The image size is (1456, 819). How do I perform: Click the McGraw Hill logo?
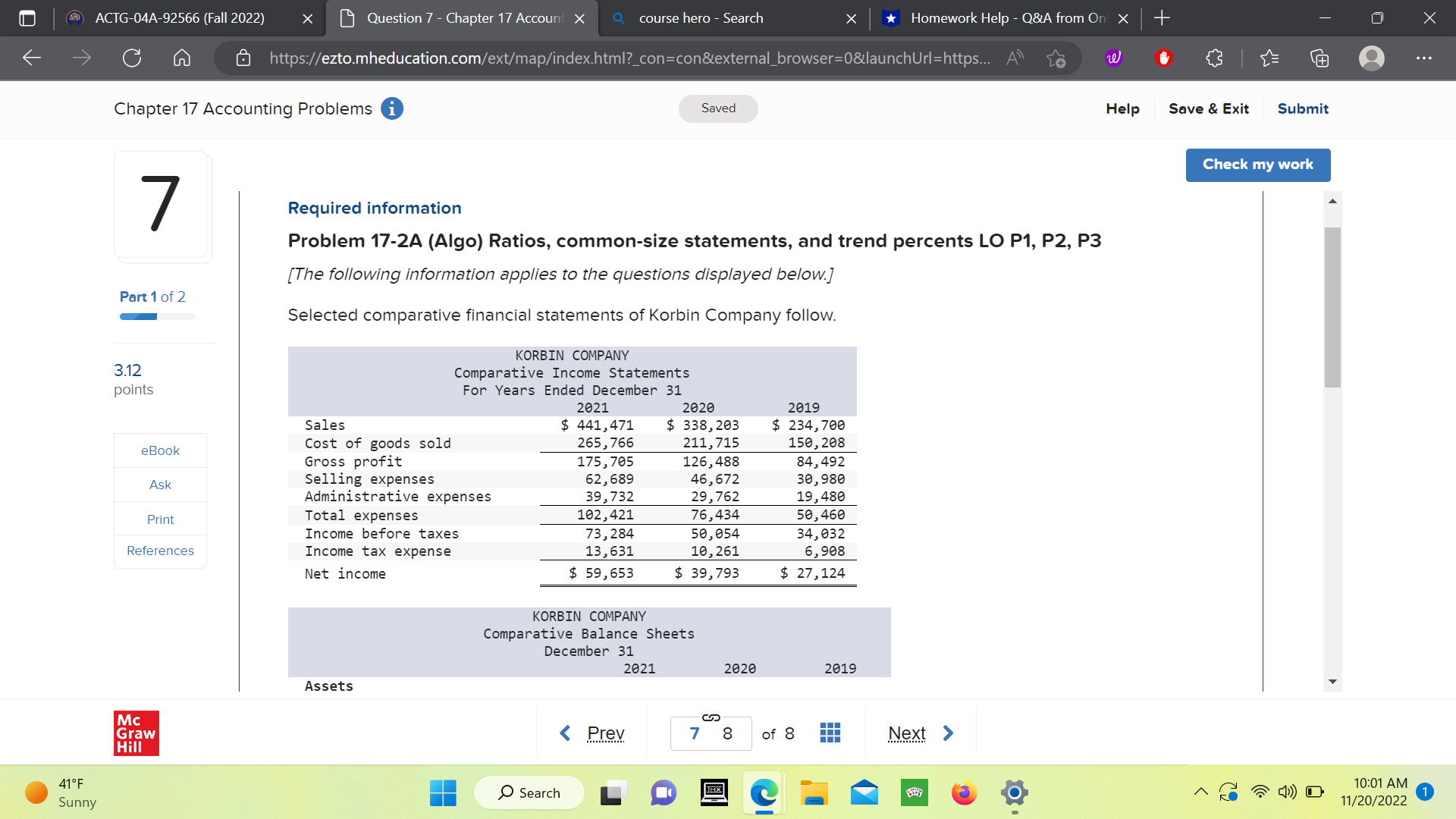(136, 733)
